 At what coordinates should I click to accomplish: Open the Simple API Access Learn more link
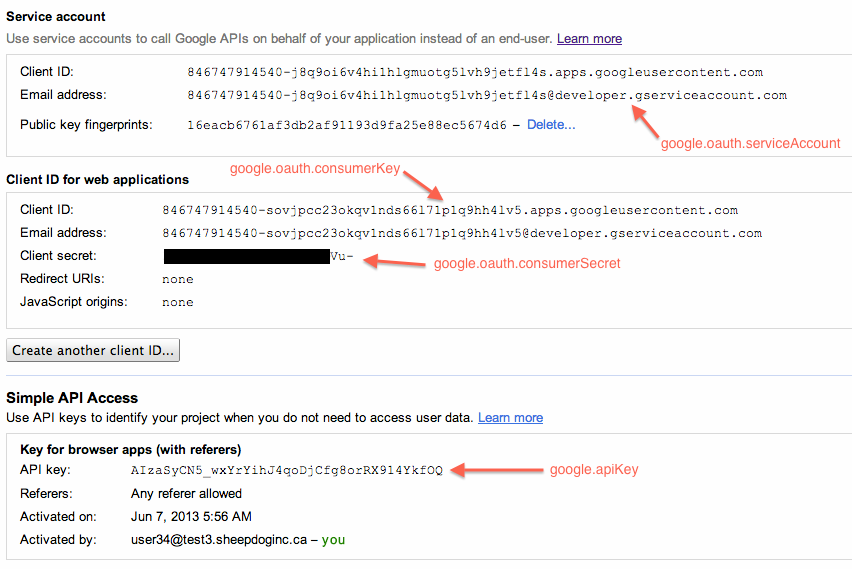pyautogui.click(x=510, y=417)
